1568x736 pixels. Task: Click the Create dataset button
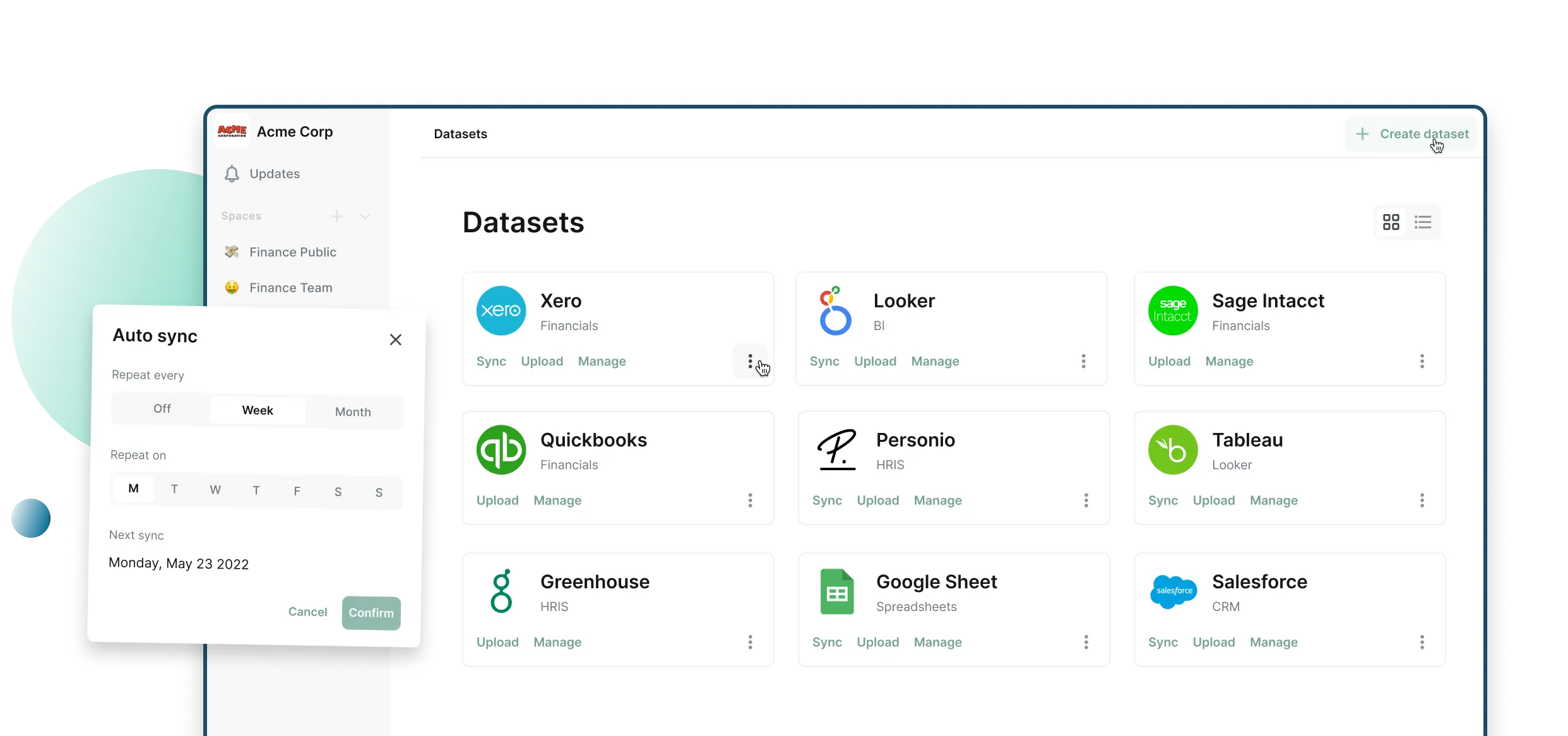pos(1411,134)
